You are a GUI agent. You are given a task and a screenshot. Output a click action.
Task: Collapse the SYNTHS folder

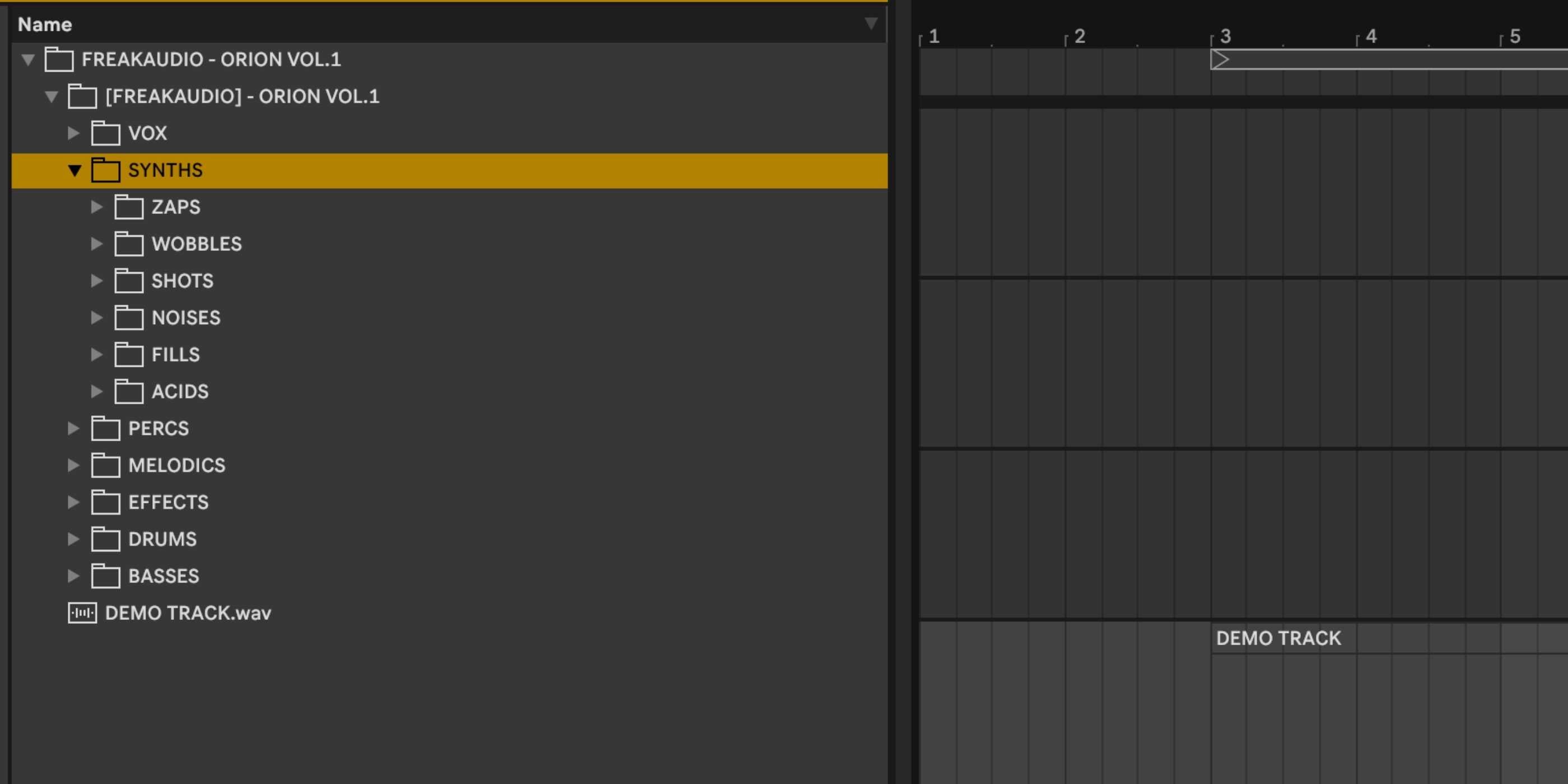point(74,170)
